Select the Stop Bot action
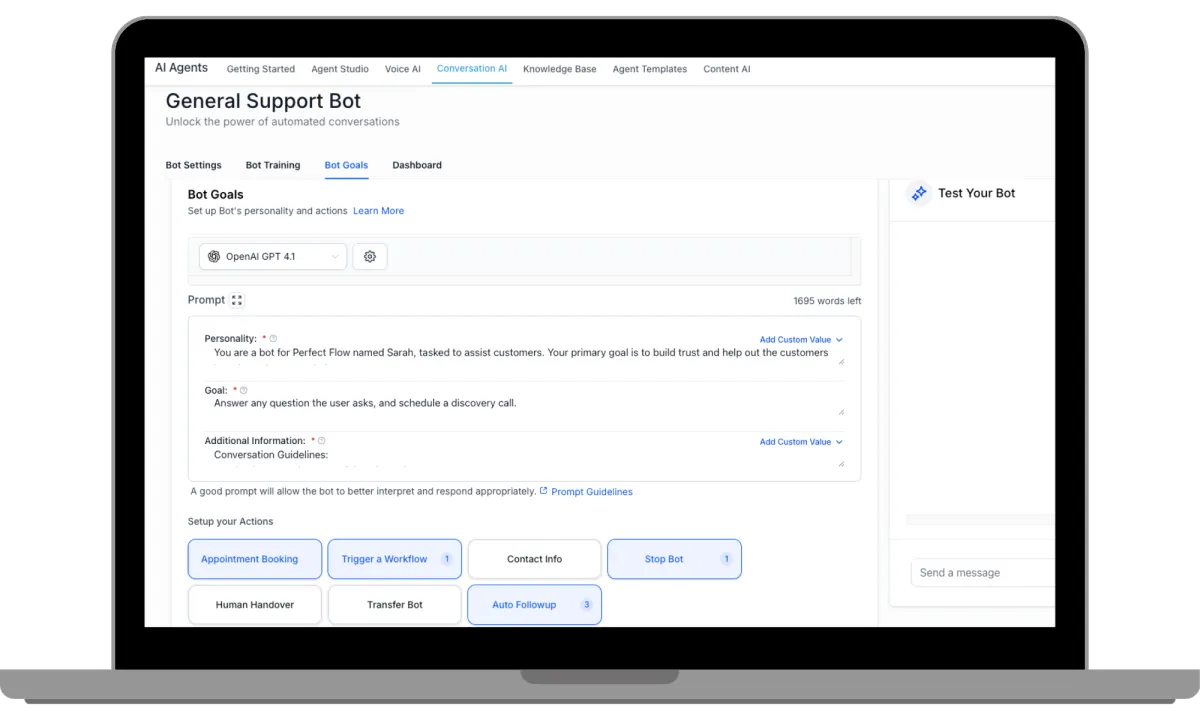The image size is (1200, 723). pyautogui.click(x=674, y=559)
